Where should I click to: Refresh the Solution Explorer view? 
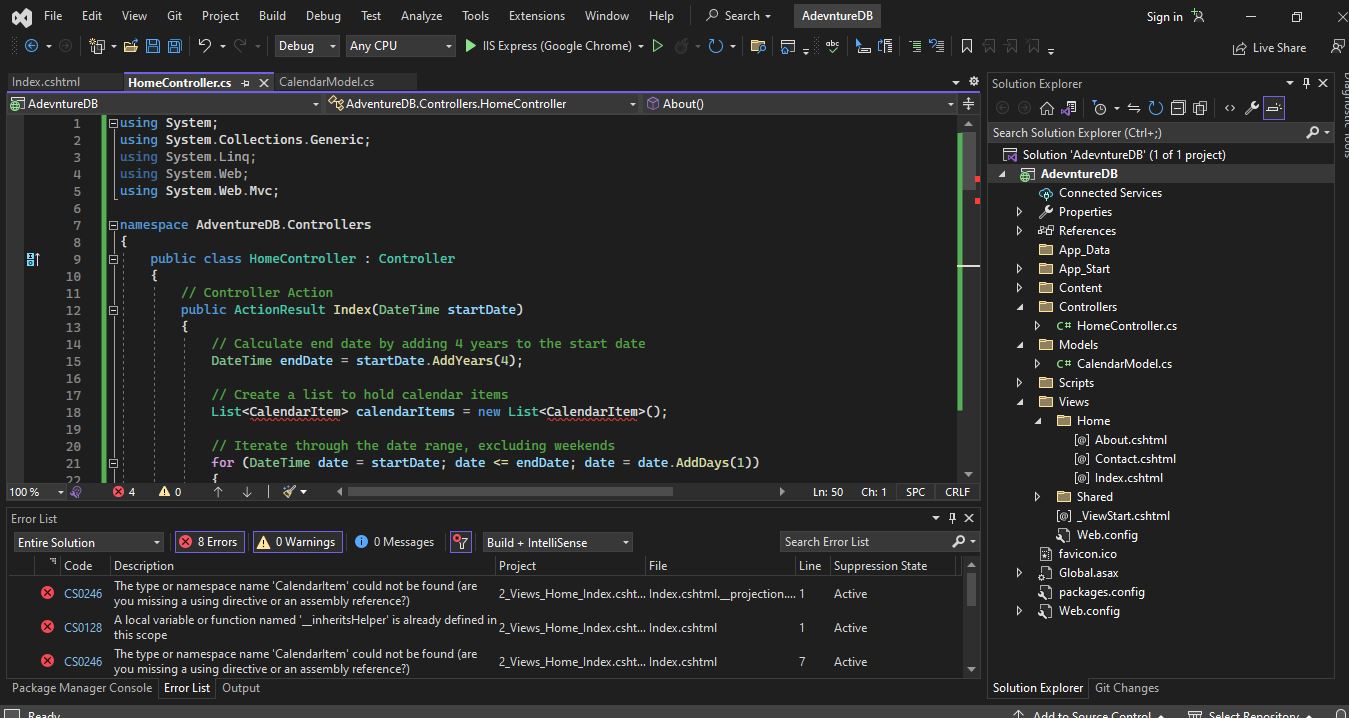tap(1156, 108)
